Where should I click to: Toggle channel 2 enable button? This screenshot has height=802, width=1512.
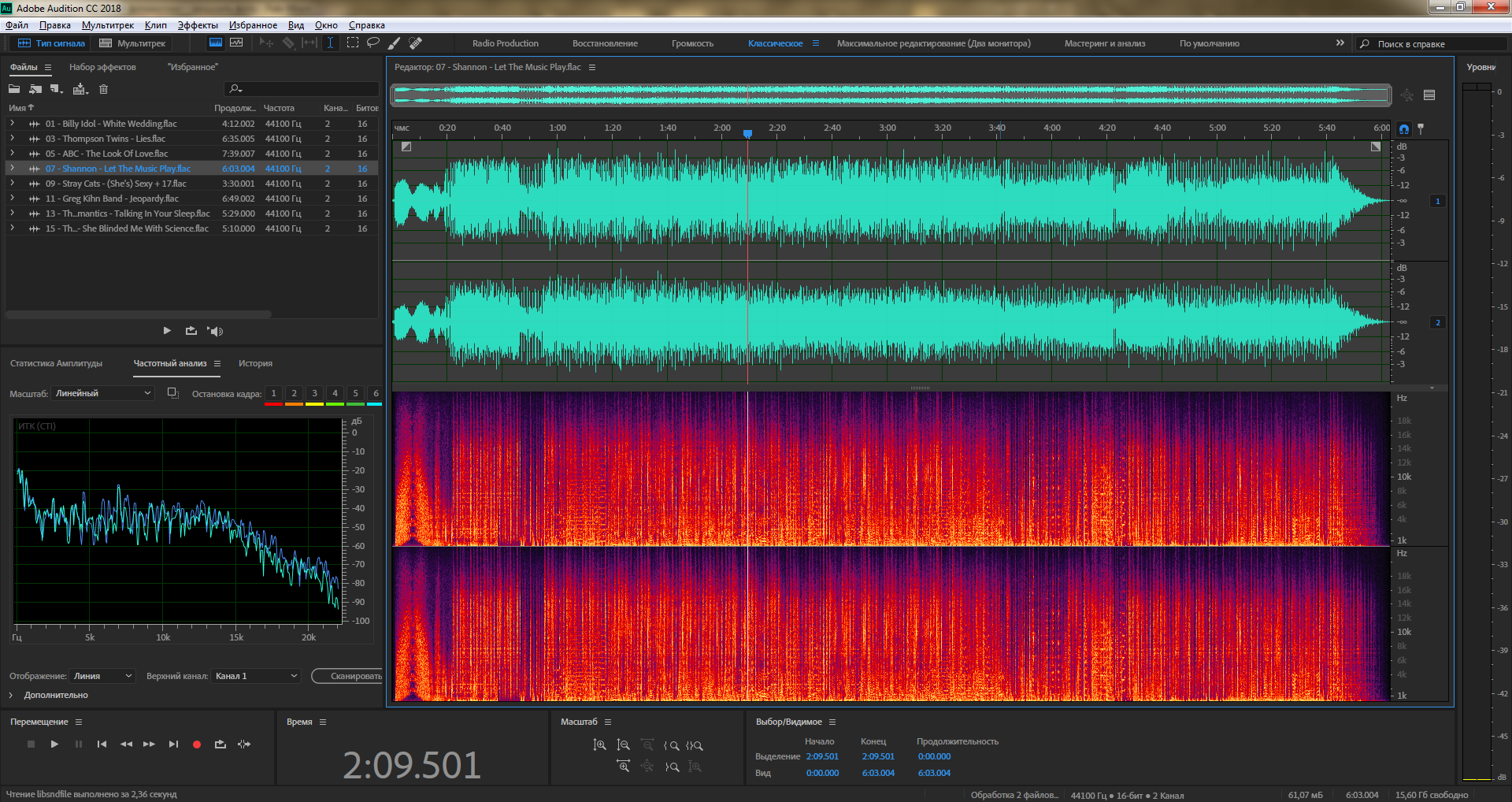click(1438, 322)
